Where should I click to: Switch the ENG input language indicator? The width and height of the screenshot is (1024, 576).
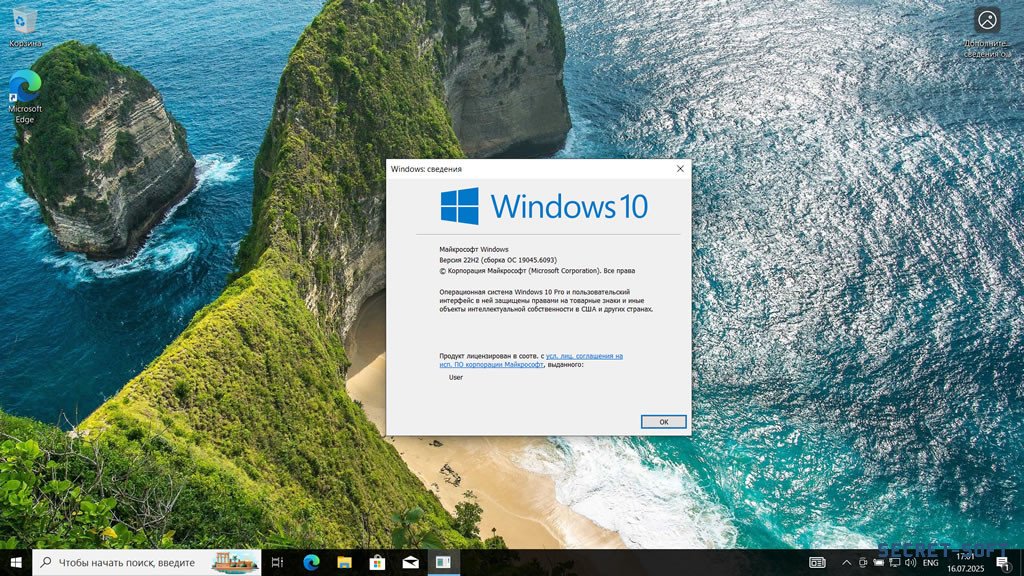931,562
